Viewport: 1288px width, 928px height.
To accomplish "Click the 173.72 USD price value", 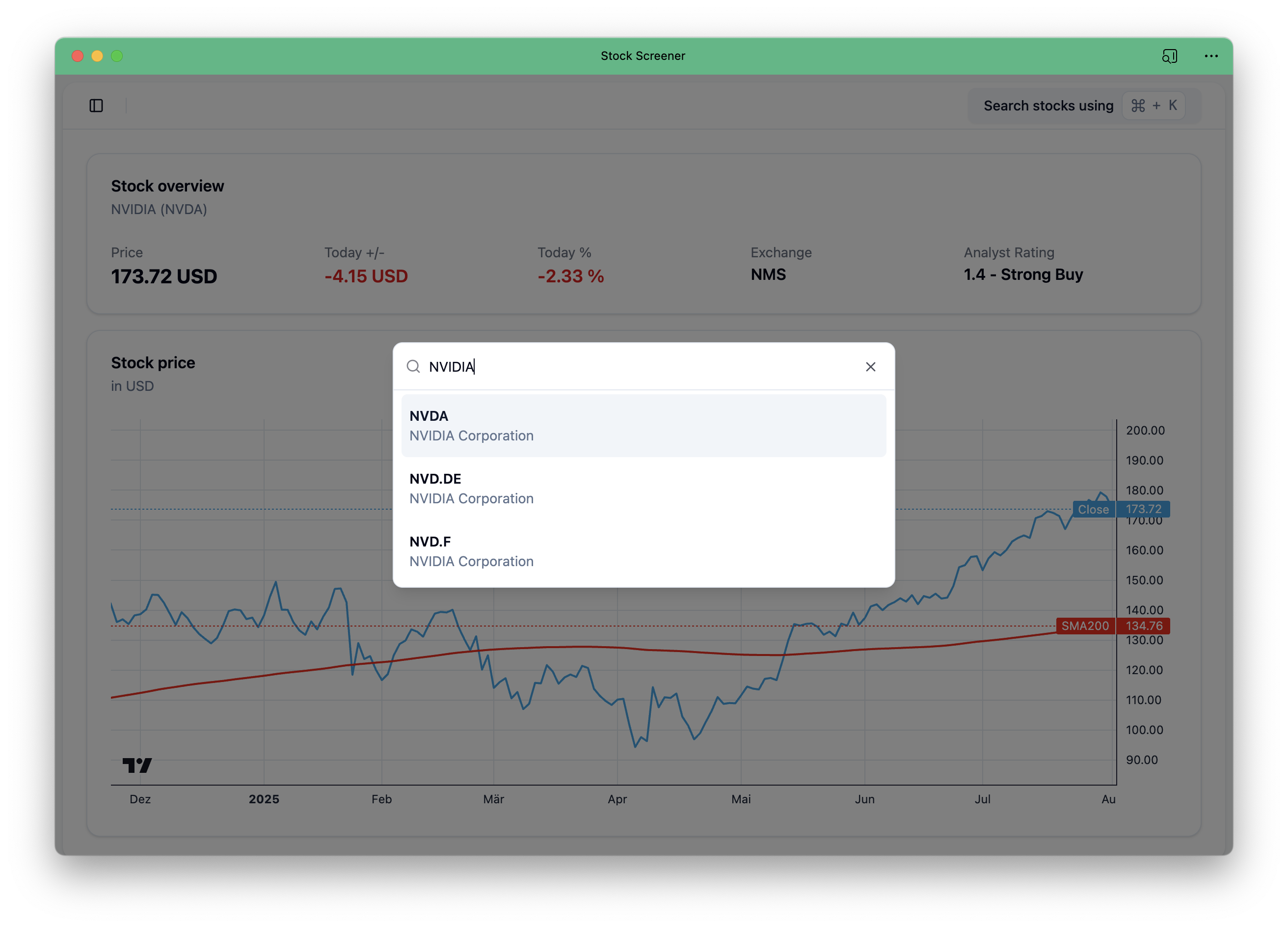I will point(164,276).
